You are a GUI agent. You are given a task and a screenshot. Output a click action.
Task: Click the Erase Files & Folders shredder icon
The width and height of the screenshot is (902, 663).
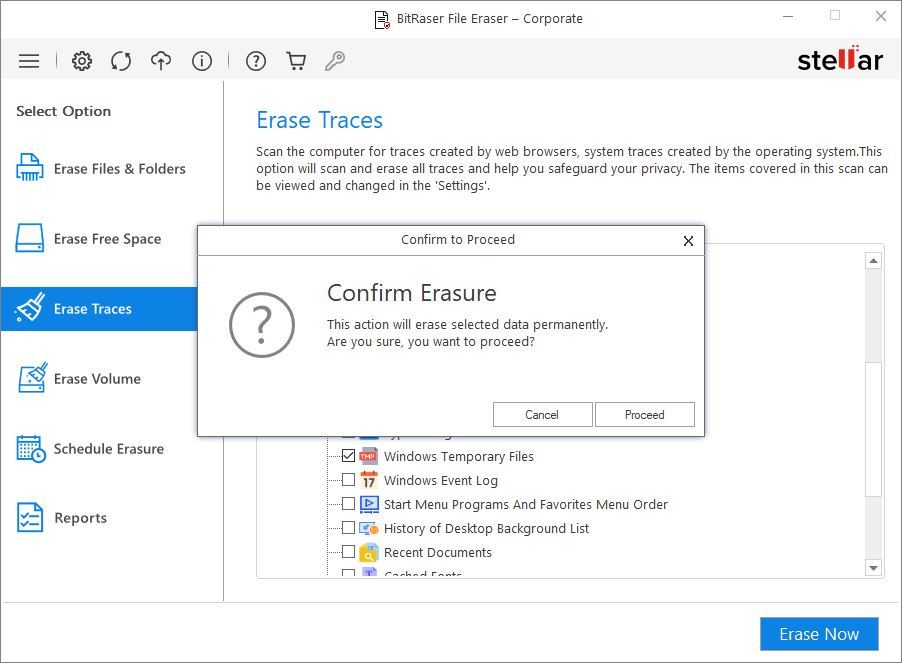(x=29, y=168)
